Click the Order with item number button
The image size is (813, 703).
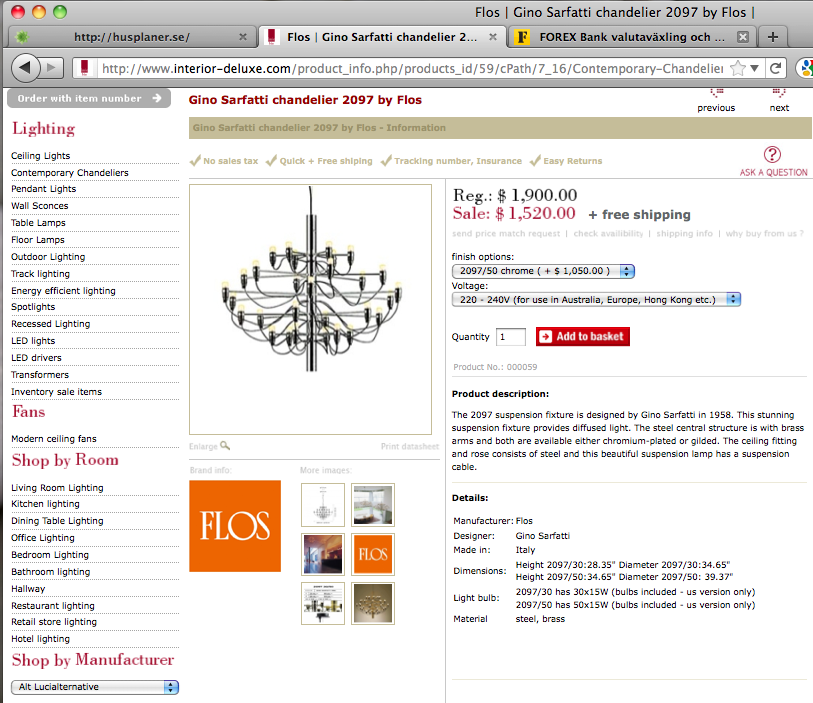pos(89,99)
